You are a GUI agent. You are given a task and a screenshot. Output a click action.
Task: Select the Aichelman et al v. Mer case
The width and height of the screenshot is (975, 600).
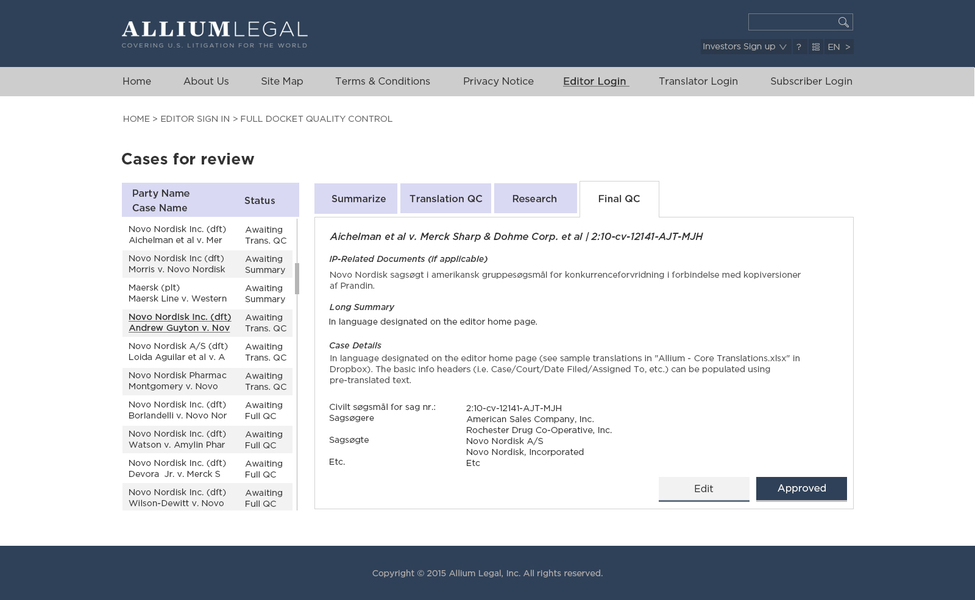[x=207, y=234]
